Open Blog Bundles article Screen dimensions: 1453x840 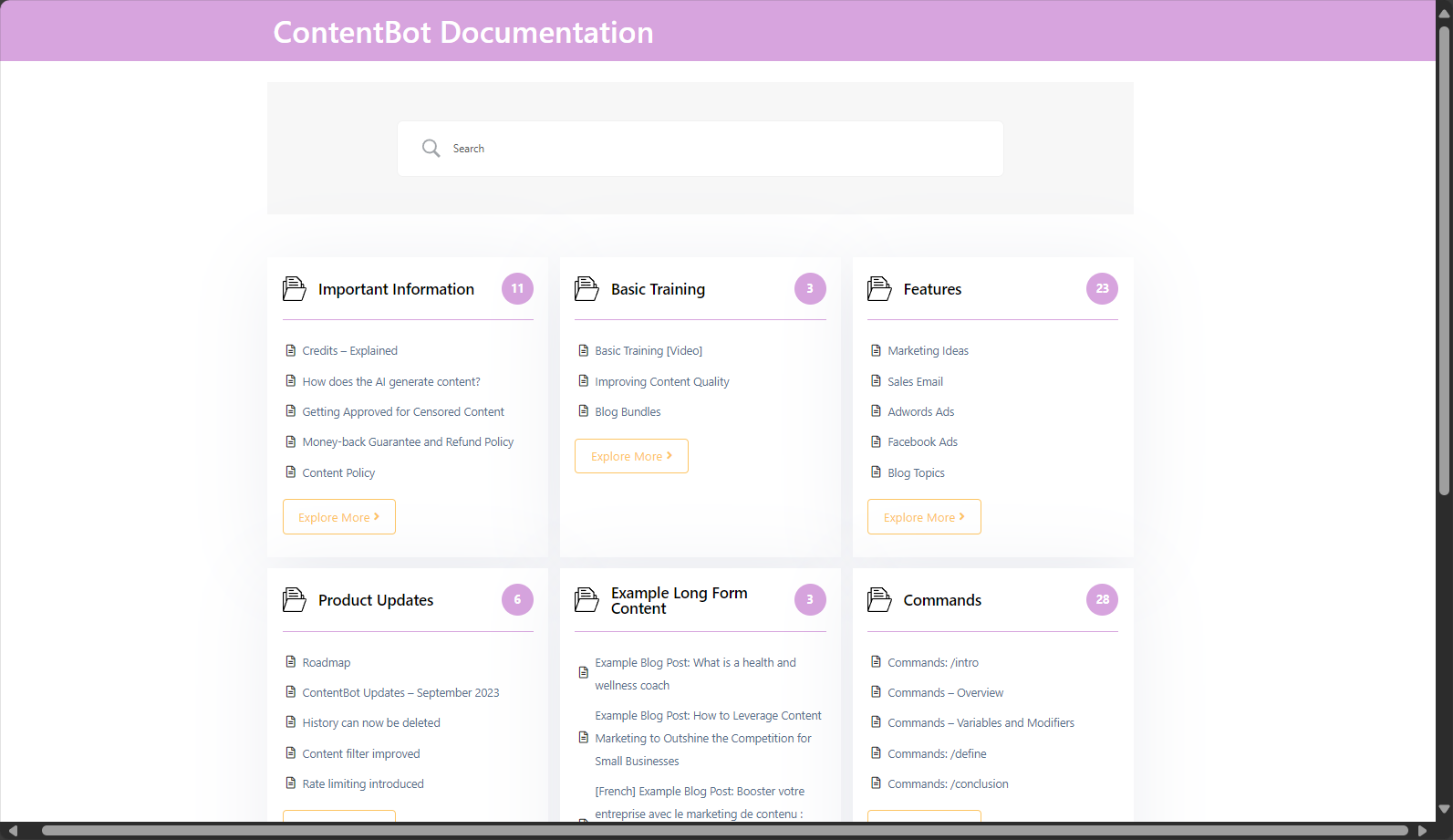[628, 412]
